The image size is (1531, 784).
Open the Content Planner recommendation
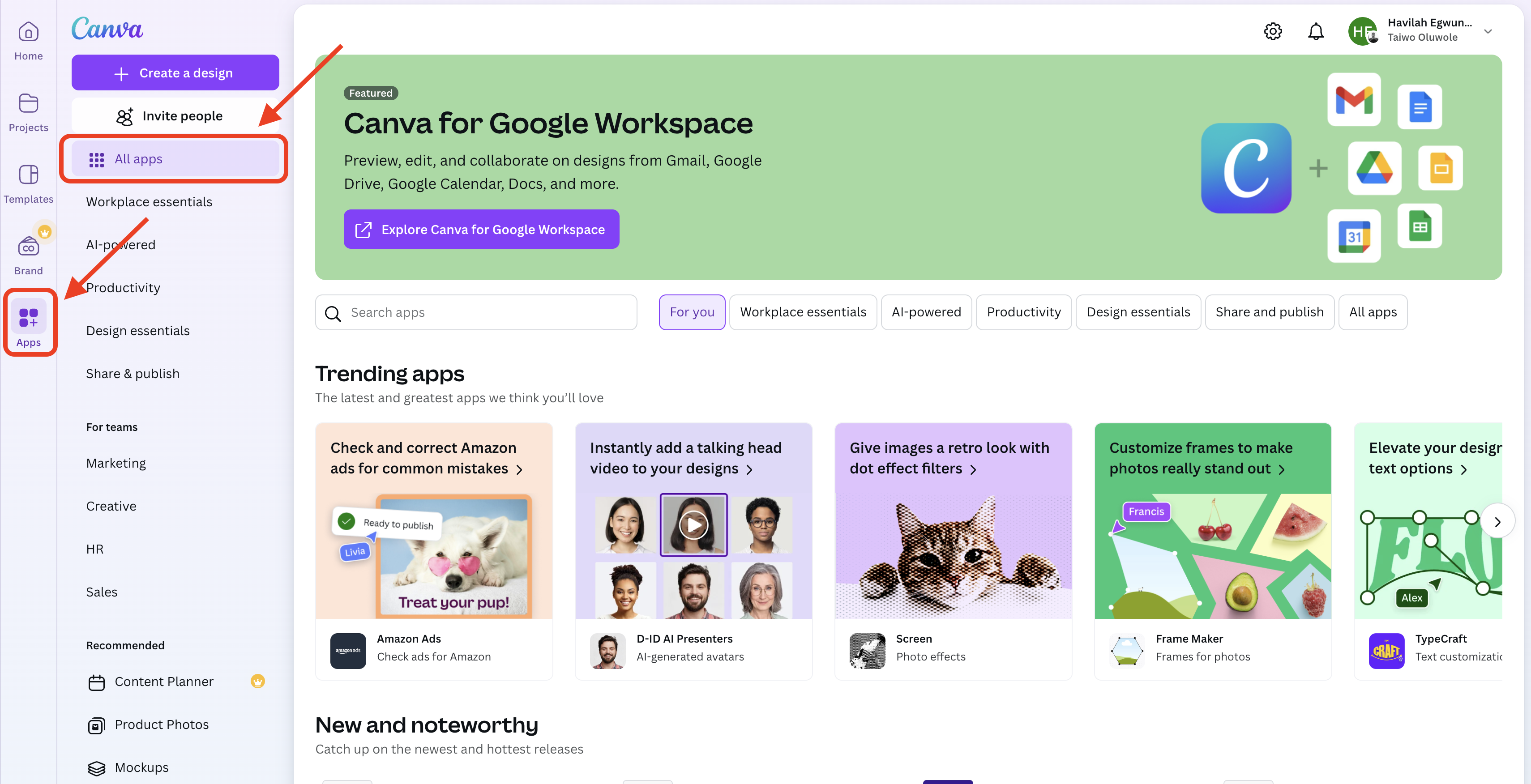(164, 681)
